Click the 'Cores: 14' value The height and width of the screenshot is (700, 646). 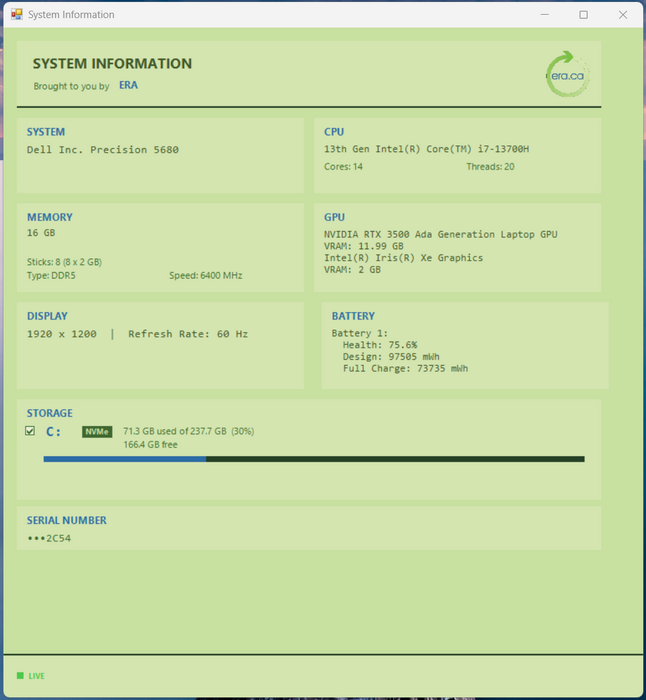click(x=343, y=167)
